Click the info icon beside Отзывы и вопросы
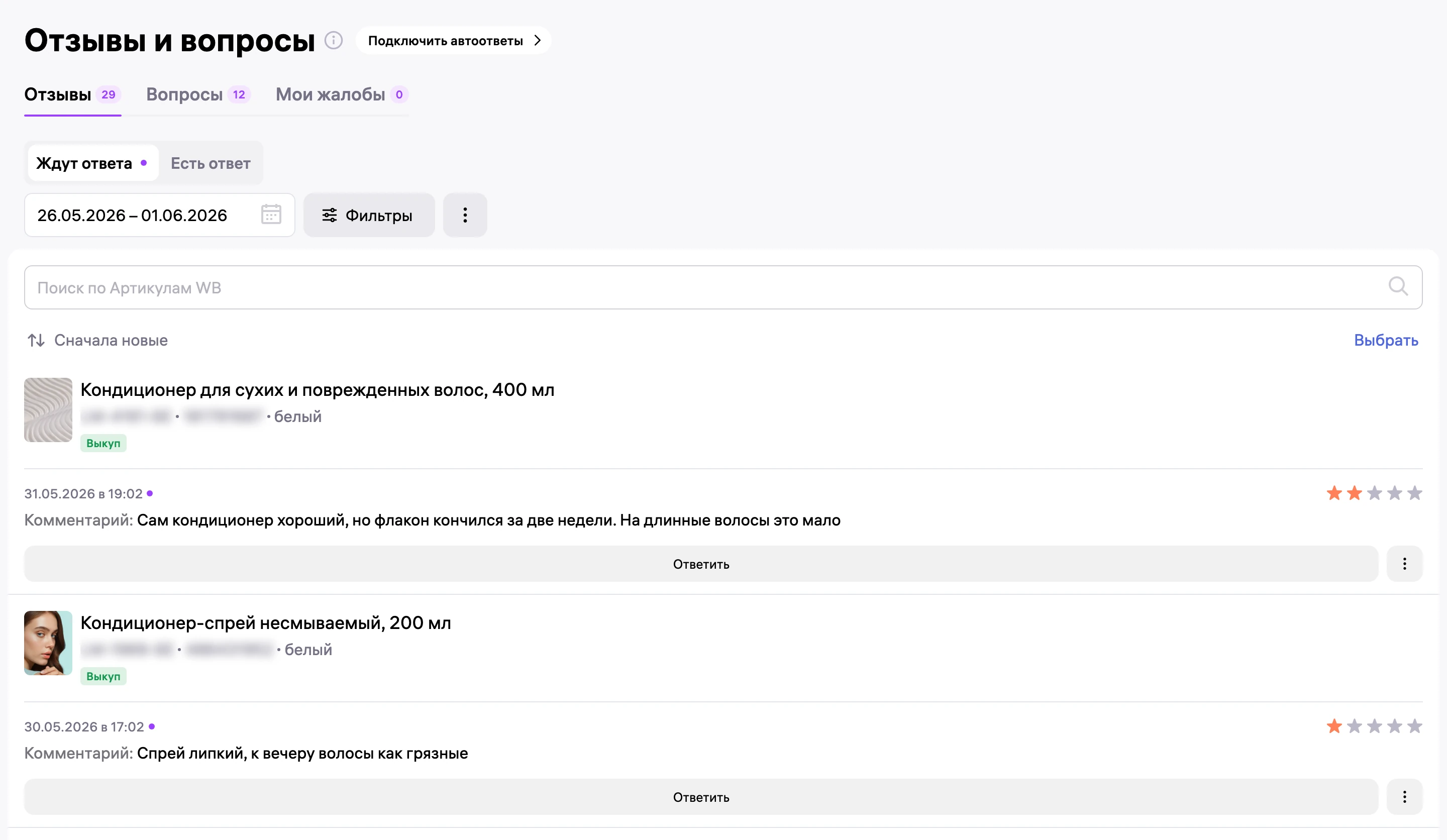Viewport: 1447px width, 840px height. [334, 40]
